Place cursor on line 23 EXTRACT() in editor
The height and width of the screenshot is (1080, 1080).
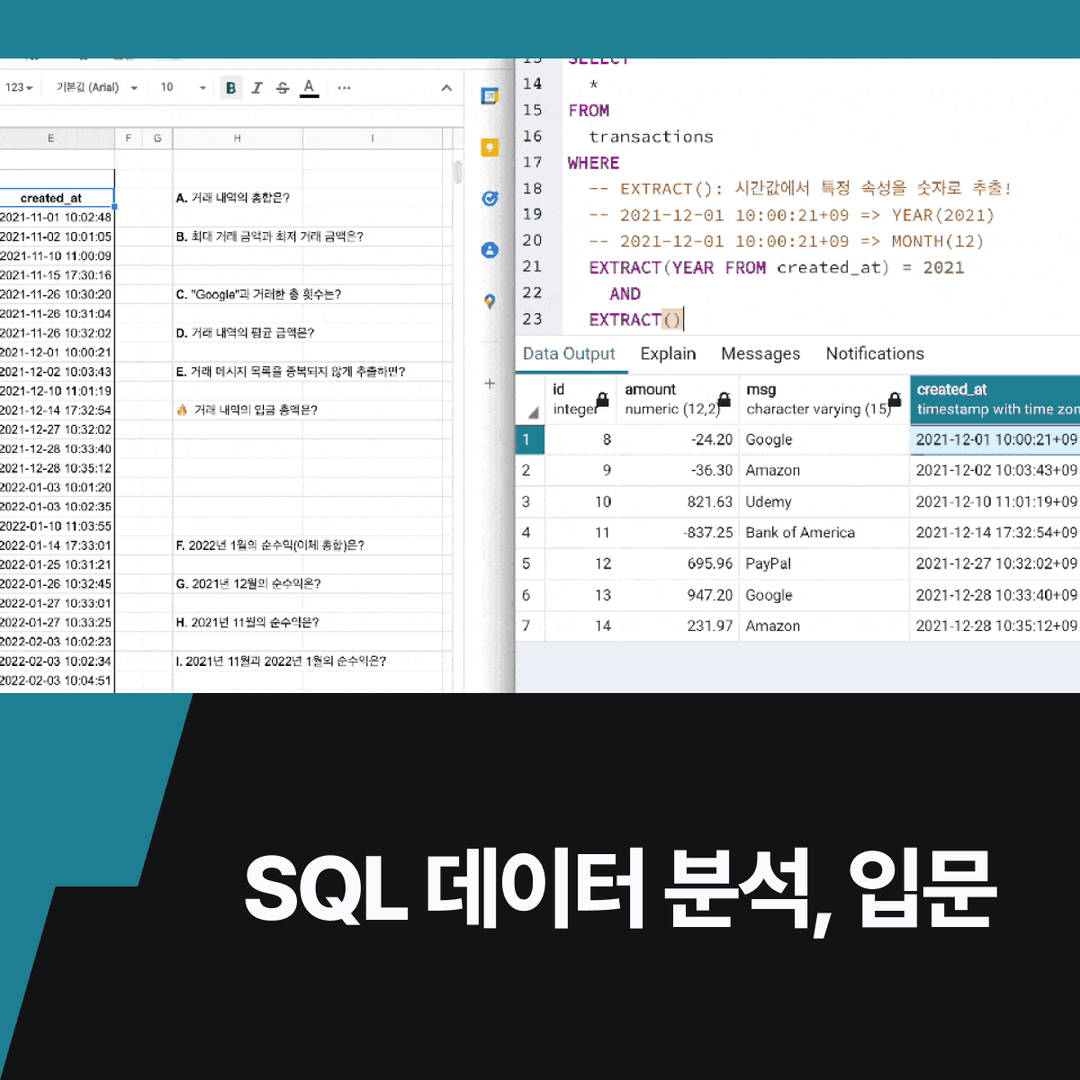pyautogui.click(x=634, y=320)
